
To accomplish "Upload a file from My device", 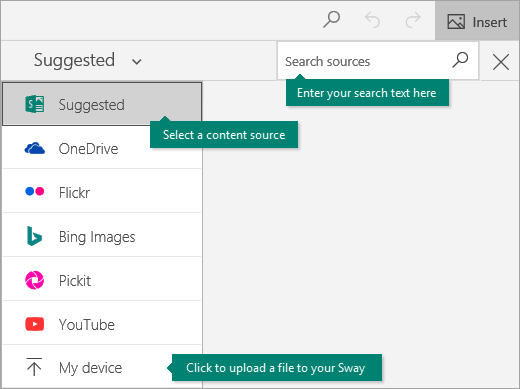I will 102,367.
